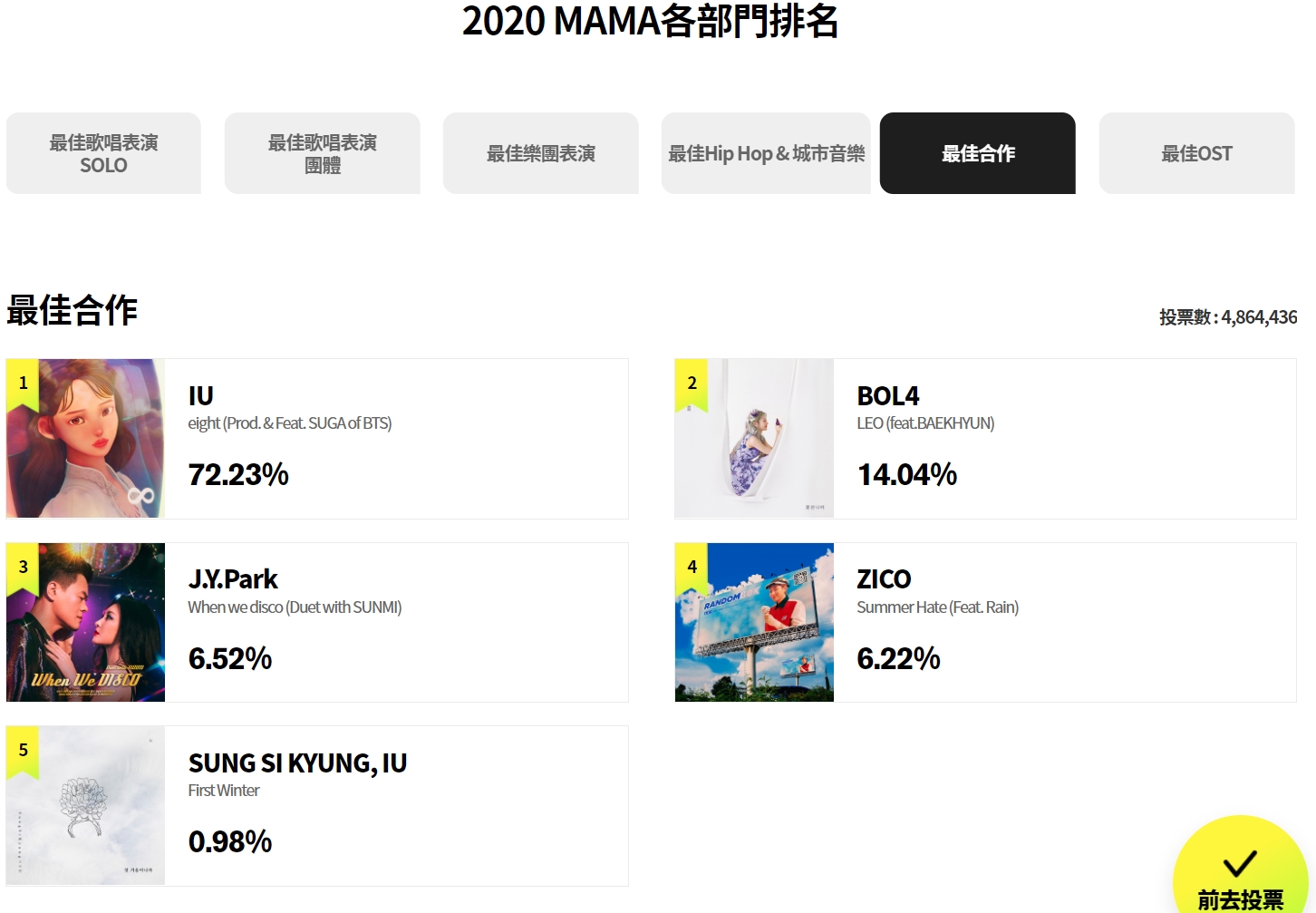Select the When We Disco album cover
The image size is (1316, 913).
point(86,622)
